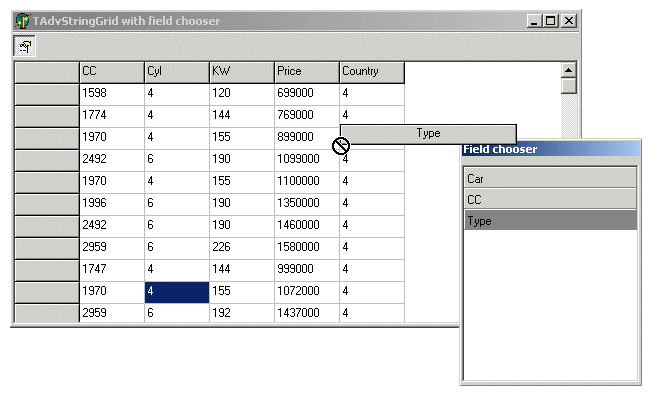670x396 pixels.
Task: Select Price cell 1580000
Action: [x=307, y=248]
